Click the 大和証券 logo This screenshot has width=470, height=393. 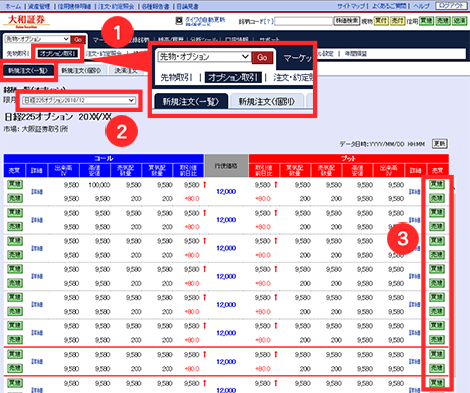click(26, 21)
